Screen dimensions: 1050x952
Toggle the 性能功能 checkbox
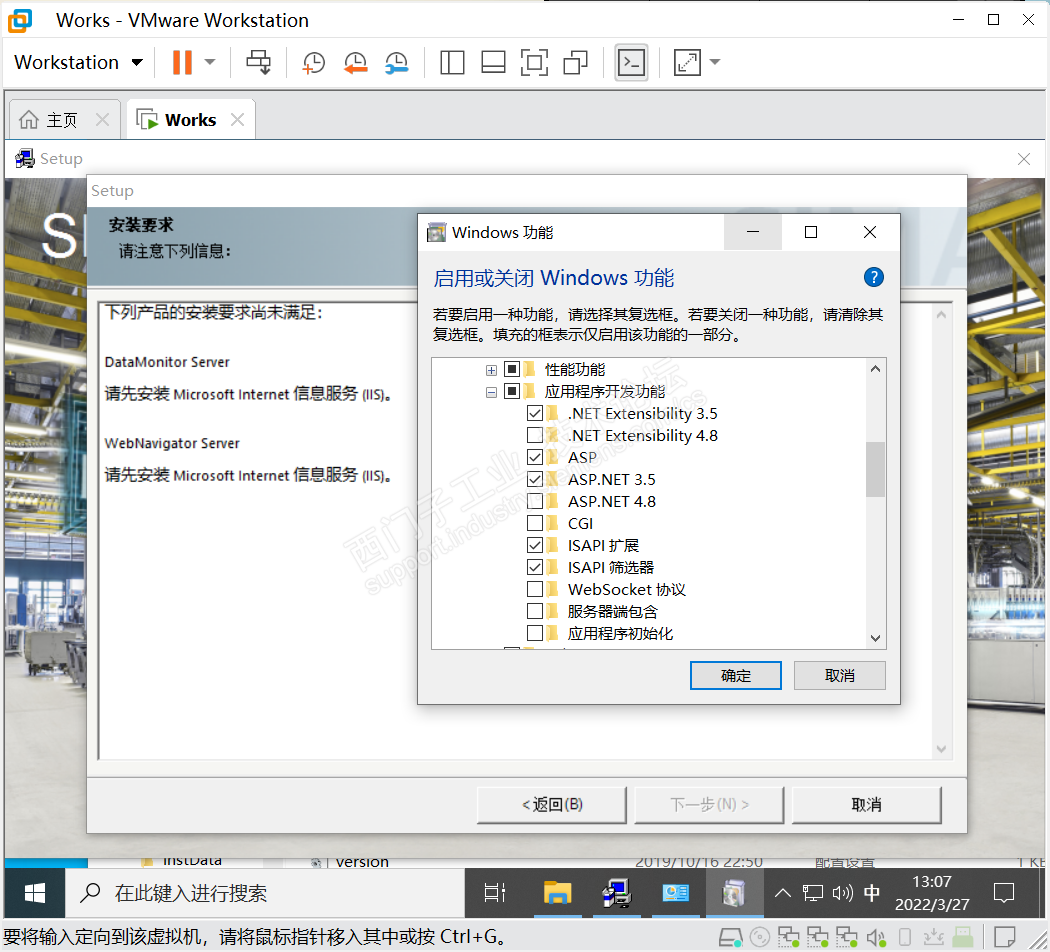pyautogui.click(x=512, y=369)
